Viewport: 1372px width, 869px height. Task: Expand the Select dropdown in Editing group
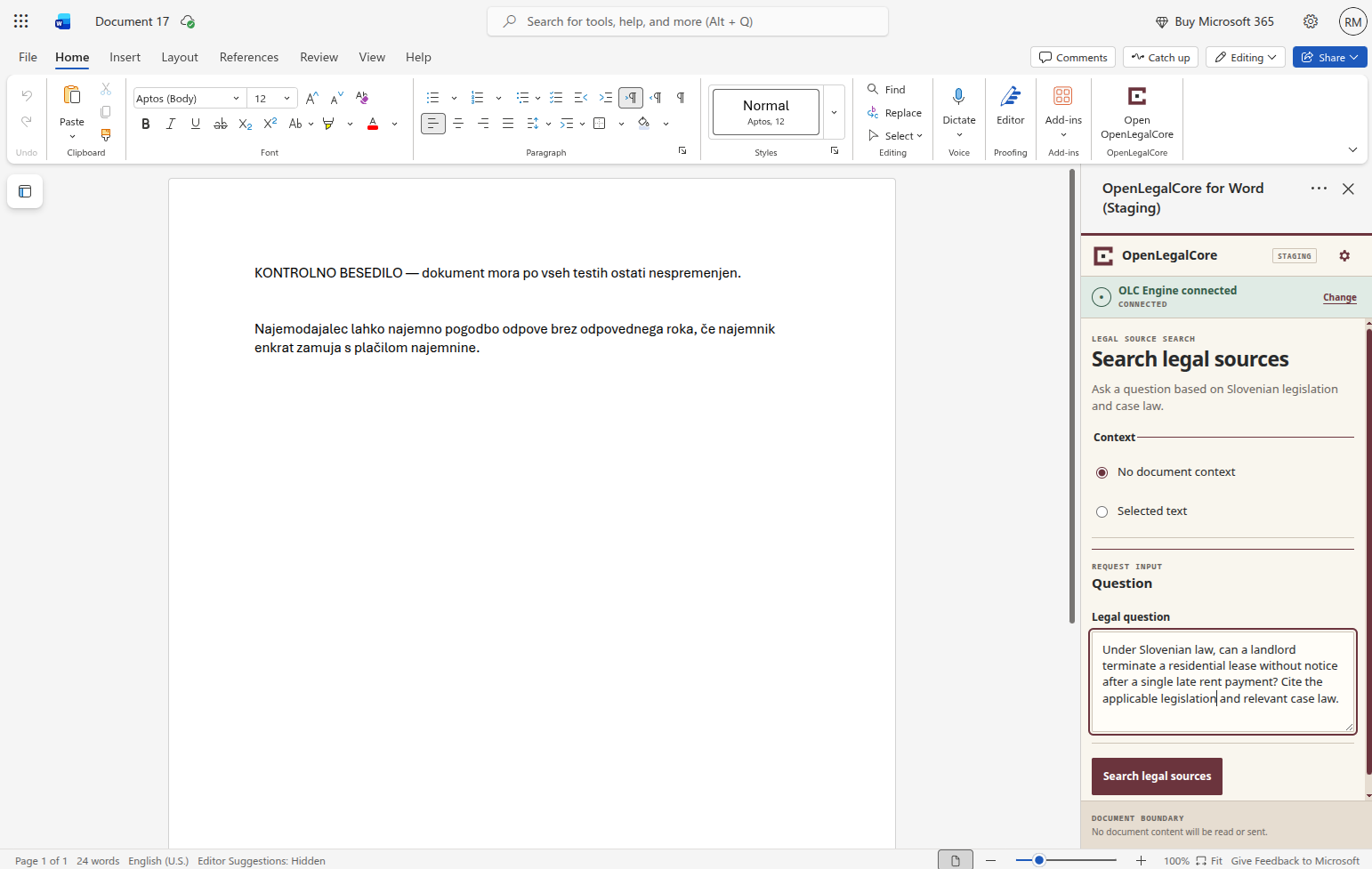coord(895,136)
